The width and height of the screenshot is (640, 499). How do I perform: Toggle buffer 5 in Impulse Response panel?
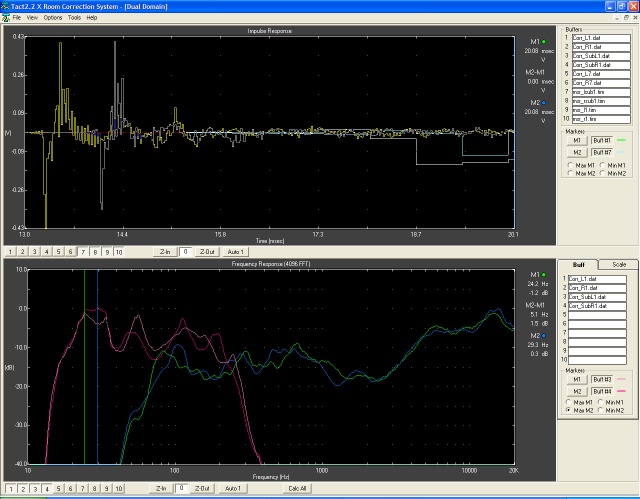59,252
